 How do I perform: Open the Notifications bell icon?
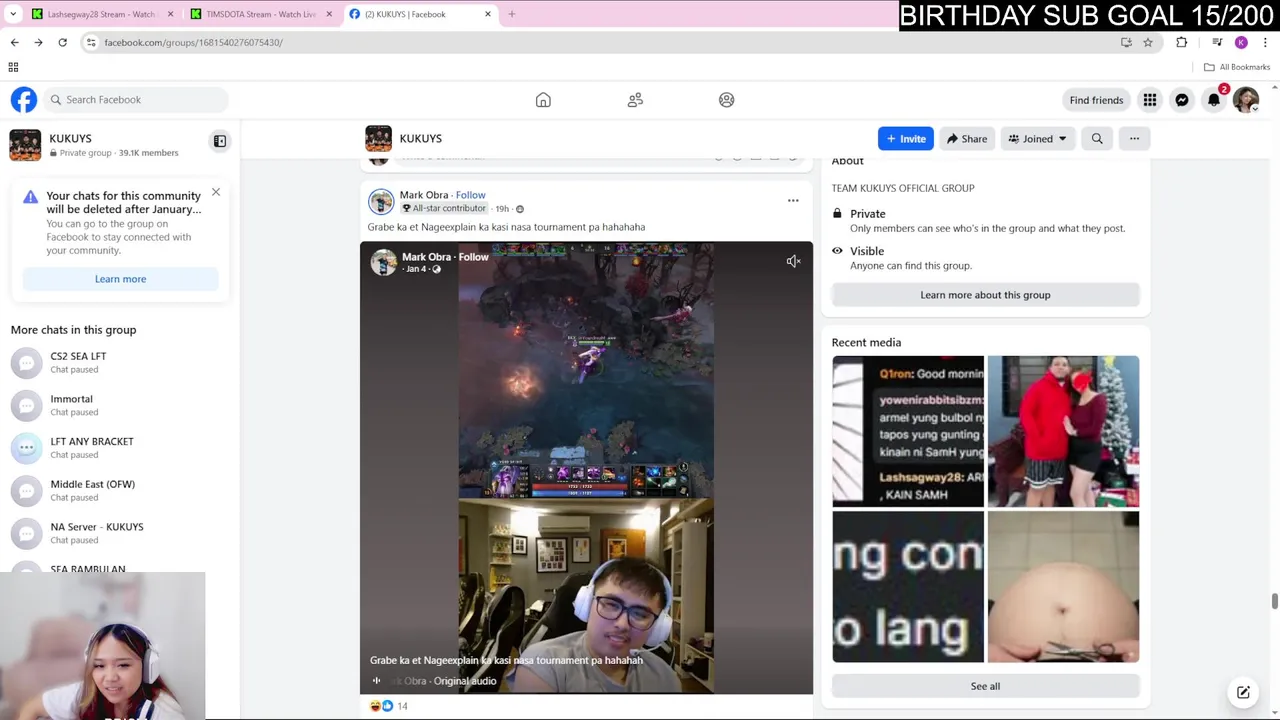[x=1214, y=100]
